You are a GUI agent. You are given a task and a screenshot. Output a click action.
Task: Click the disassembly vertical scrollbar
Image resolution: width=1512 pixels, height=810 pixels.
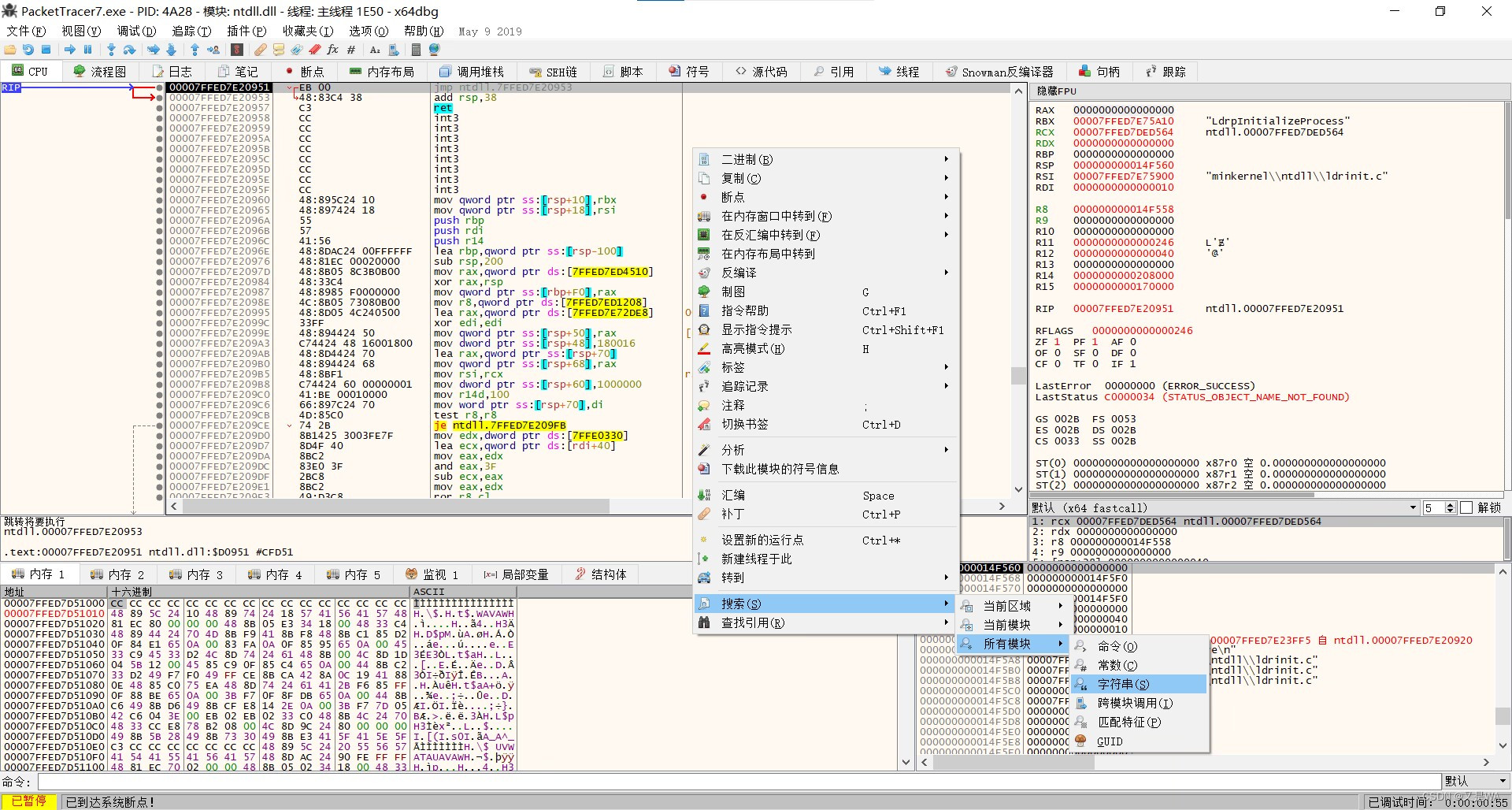(x=1017, y=289)
